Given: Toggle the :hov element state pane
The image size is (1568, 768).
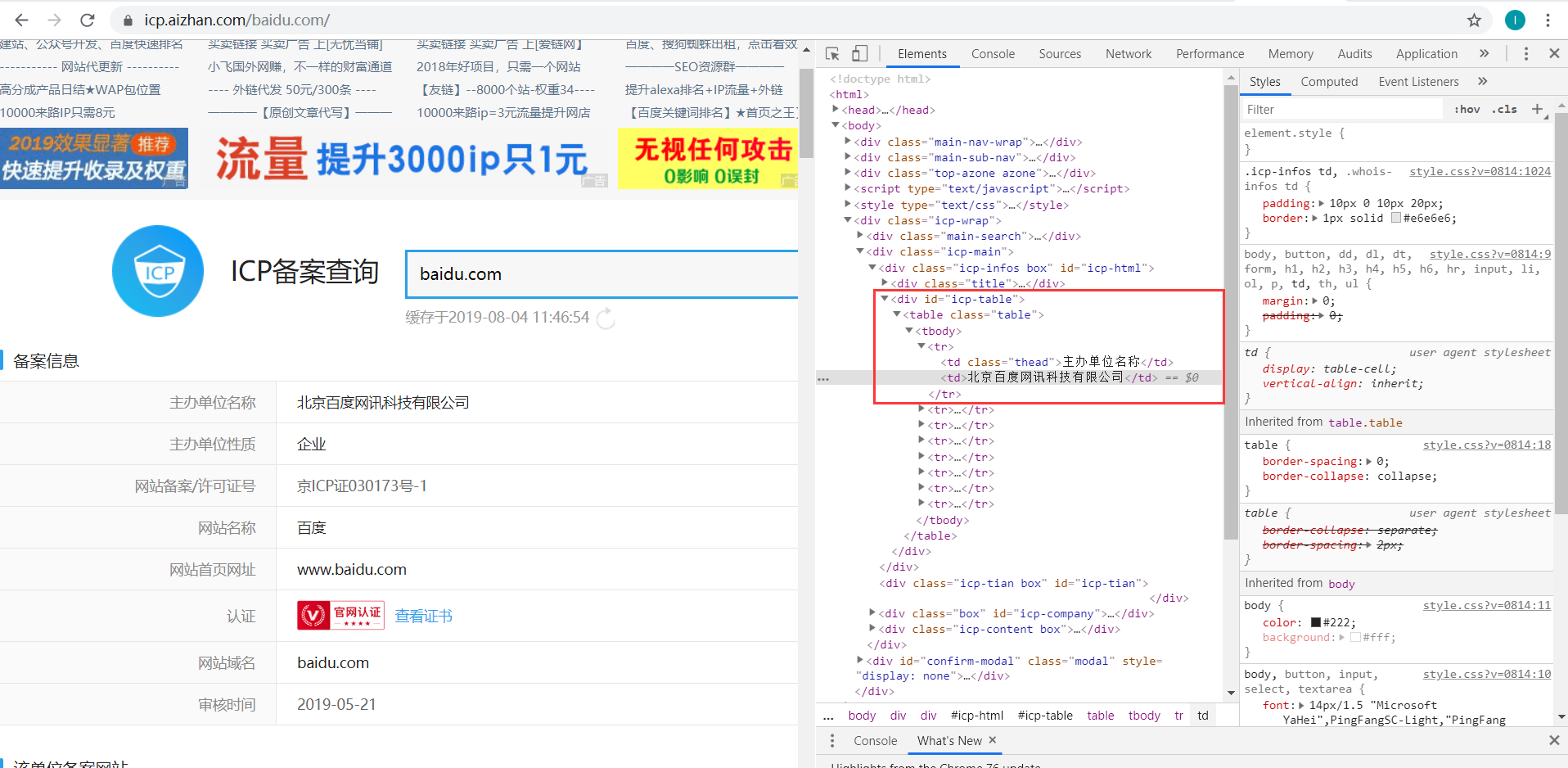Looking at the screenshot, I should point(1467,109).
